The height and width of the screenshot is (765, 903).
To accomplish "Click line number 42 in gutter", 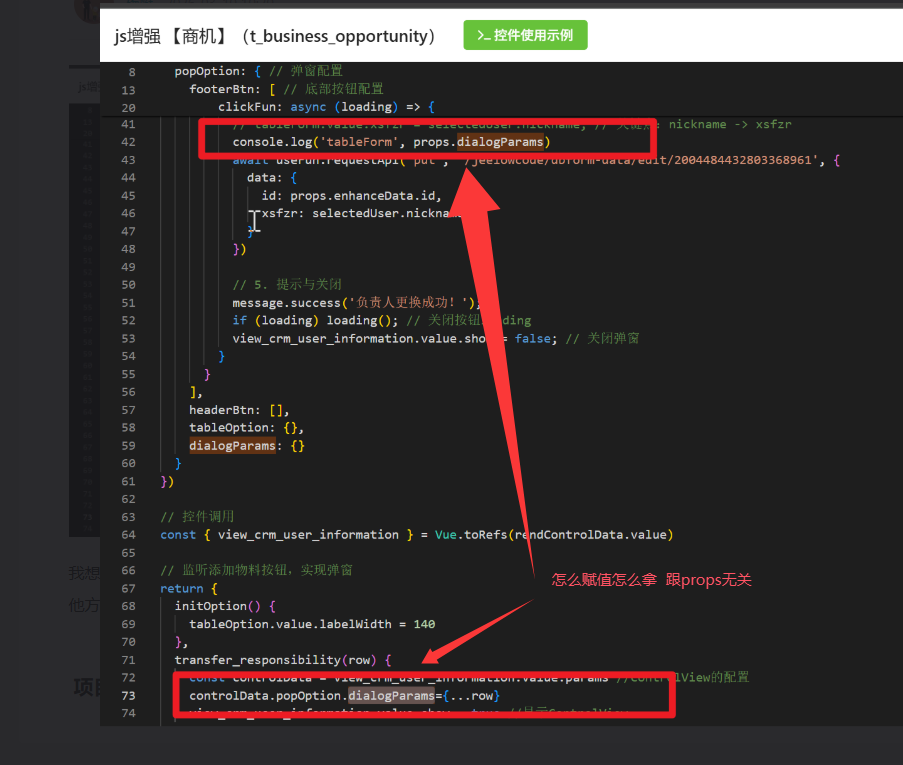I will click(x=127, y=142).
